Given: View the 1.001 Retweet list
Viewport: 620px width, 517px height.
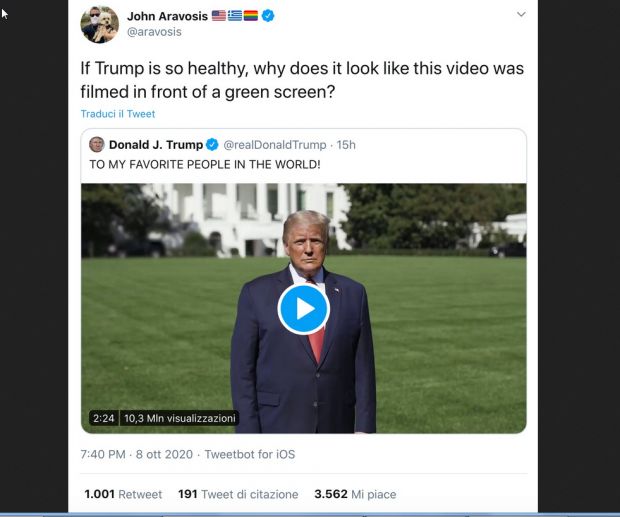Looking at the screenshot, I should coord(123,494).
